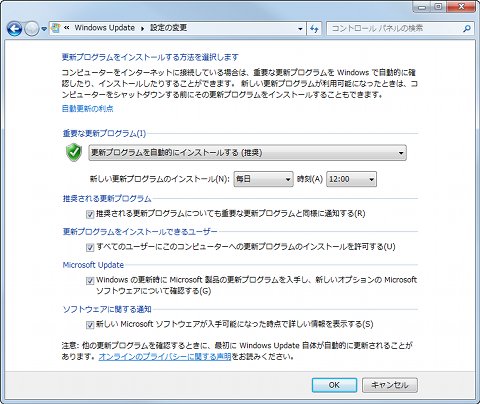Expand the address bar history dropdown
This screenshot has width=480, height=404.
[300, 29]
